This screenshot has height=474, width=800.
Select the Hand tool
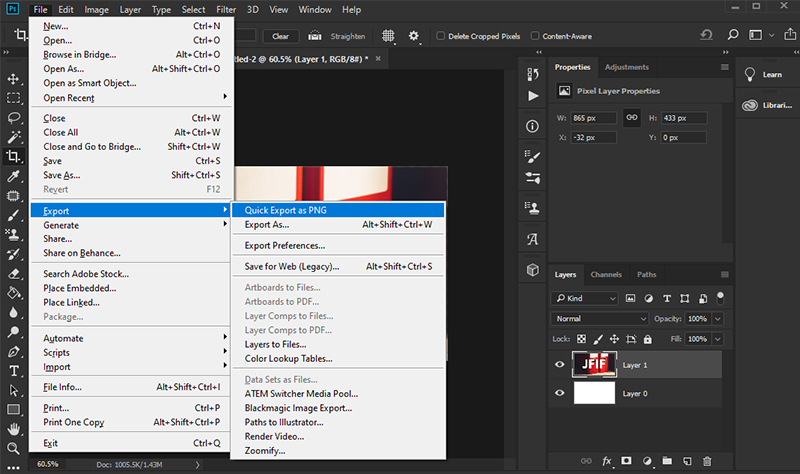click(x=13, y=429)
